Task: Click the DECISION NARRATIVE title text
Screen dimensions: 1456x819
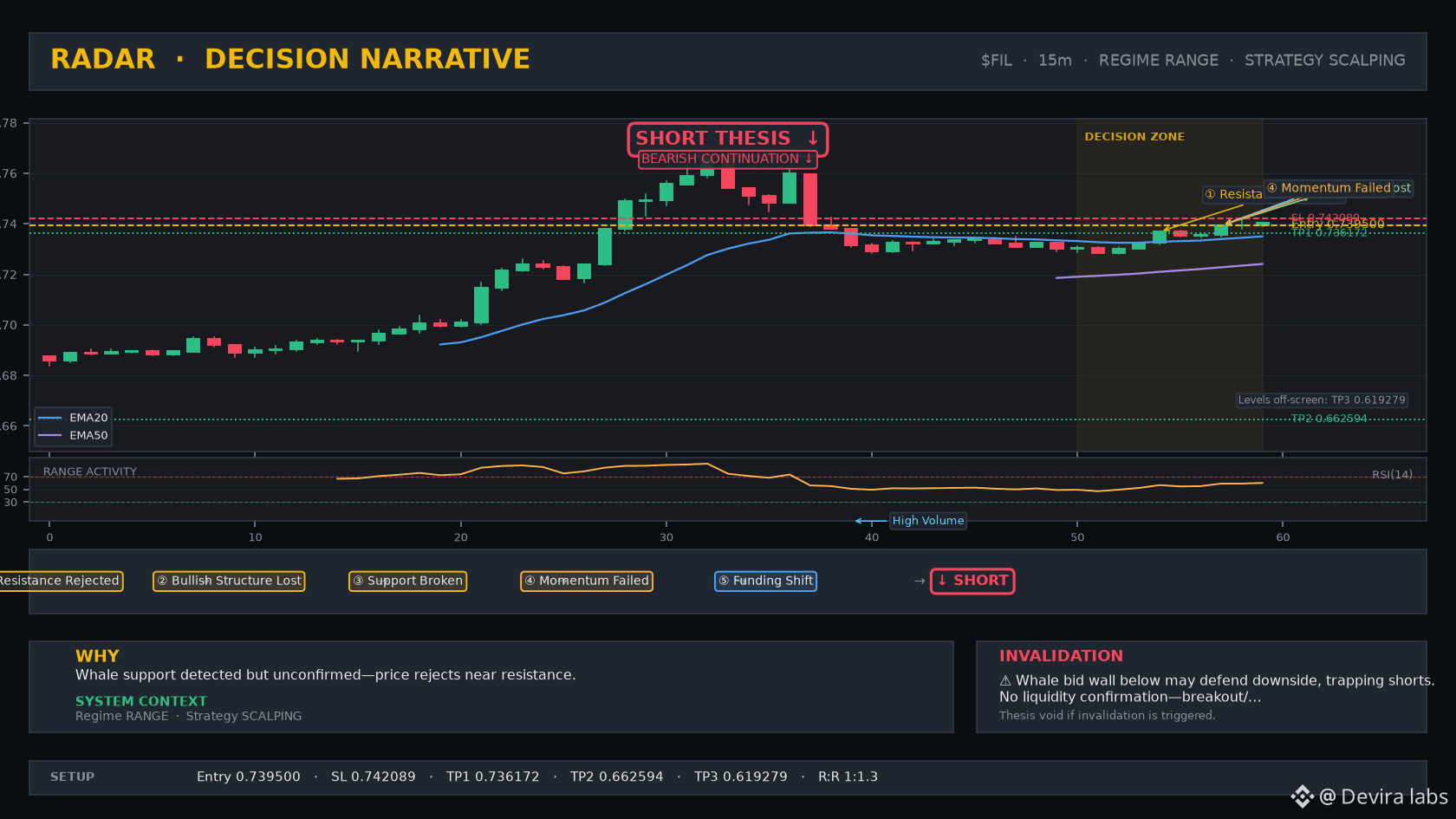Action: pyautogui.click(x=367, y=59)
